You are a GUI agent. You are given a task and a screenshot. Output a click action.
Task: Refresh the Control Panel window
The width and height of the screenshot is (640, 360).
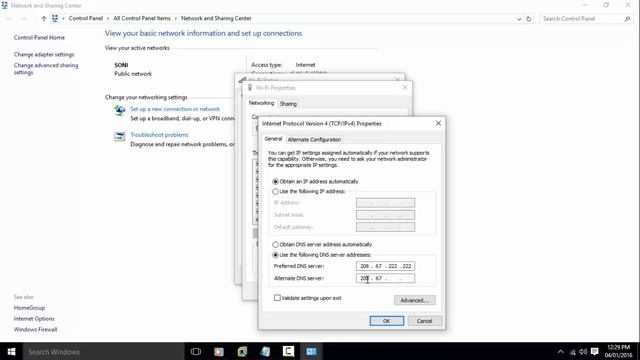coord(529,19)
